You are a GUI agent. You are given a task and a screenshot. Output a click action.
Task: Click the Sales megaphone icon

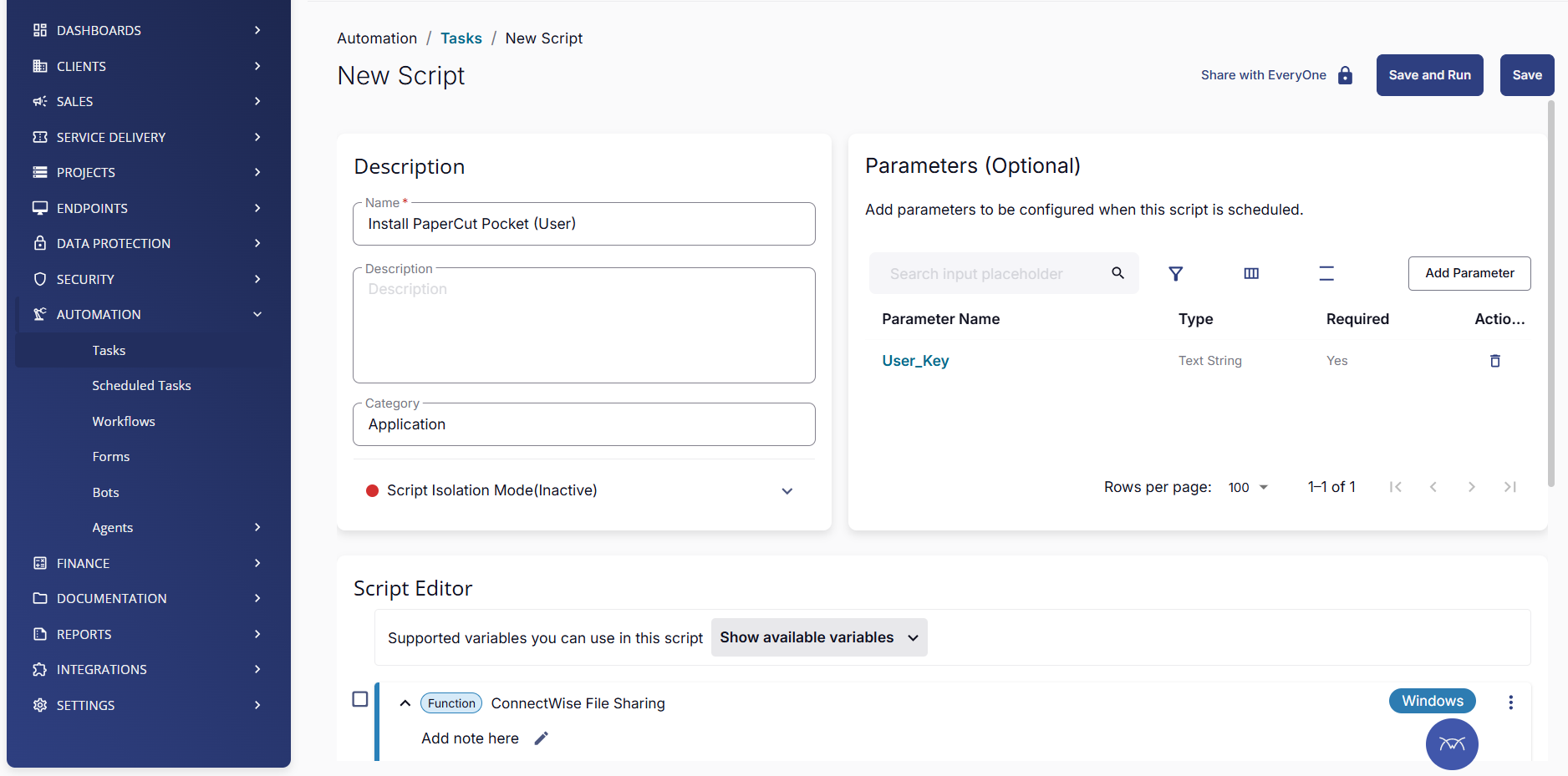click(40, 101)
